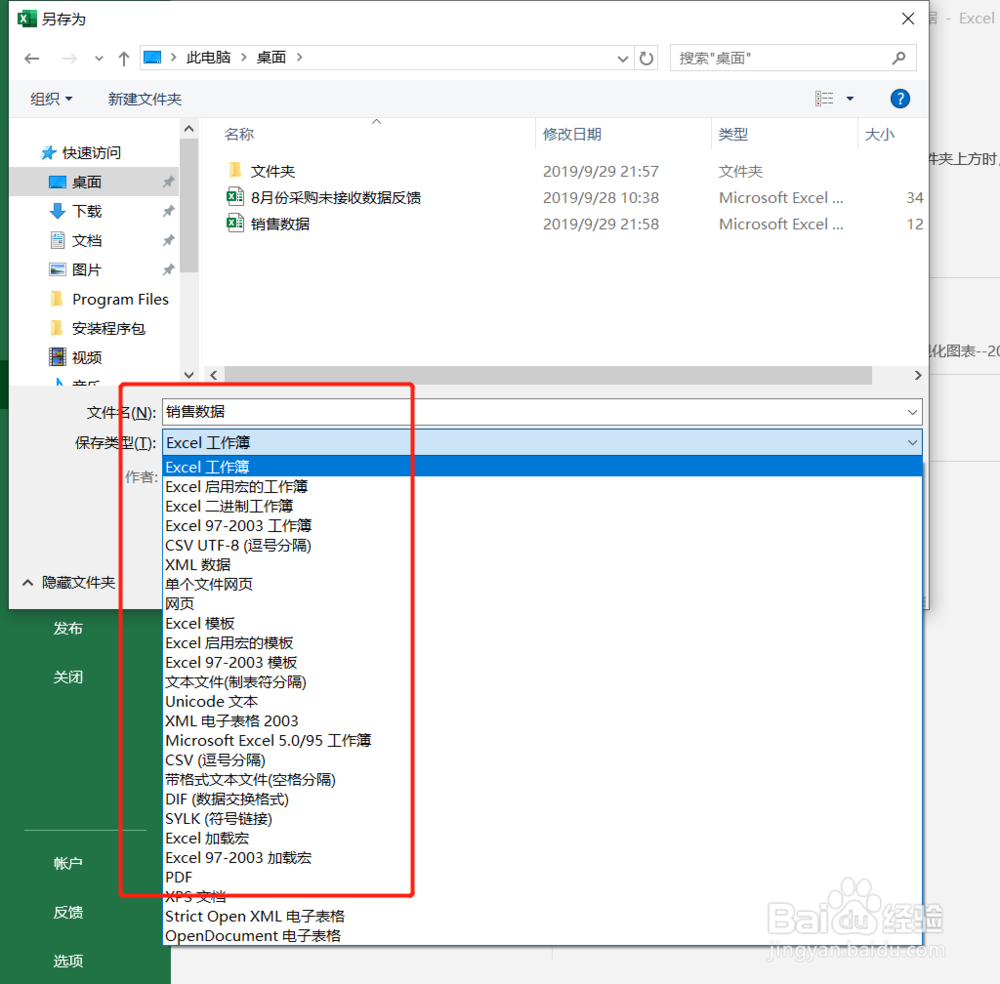Viewport: 1000px width, 984px height.
Task: Refresh the desktop folder listing
Action: [x=647, y=59]
